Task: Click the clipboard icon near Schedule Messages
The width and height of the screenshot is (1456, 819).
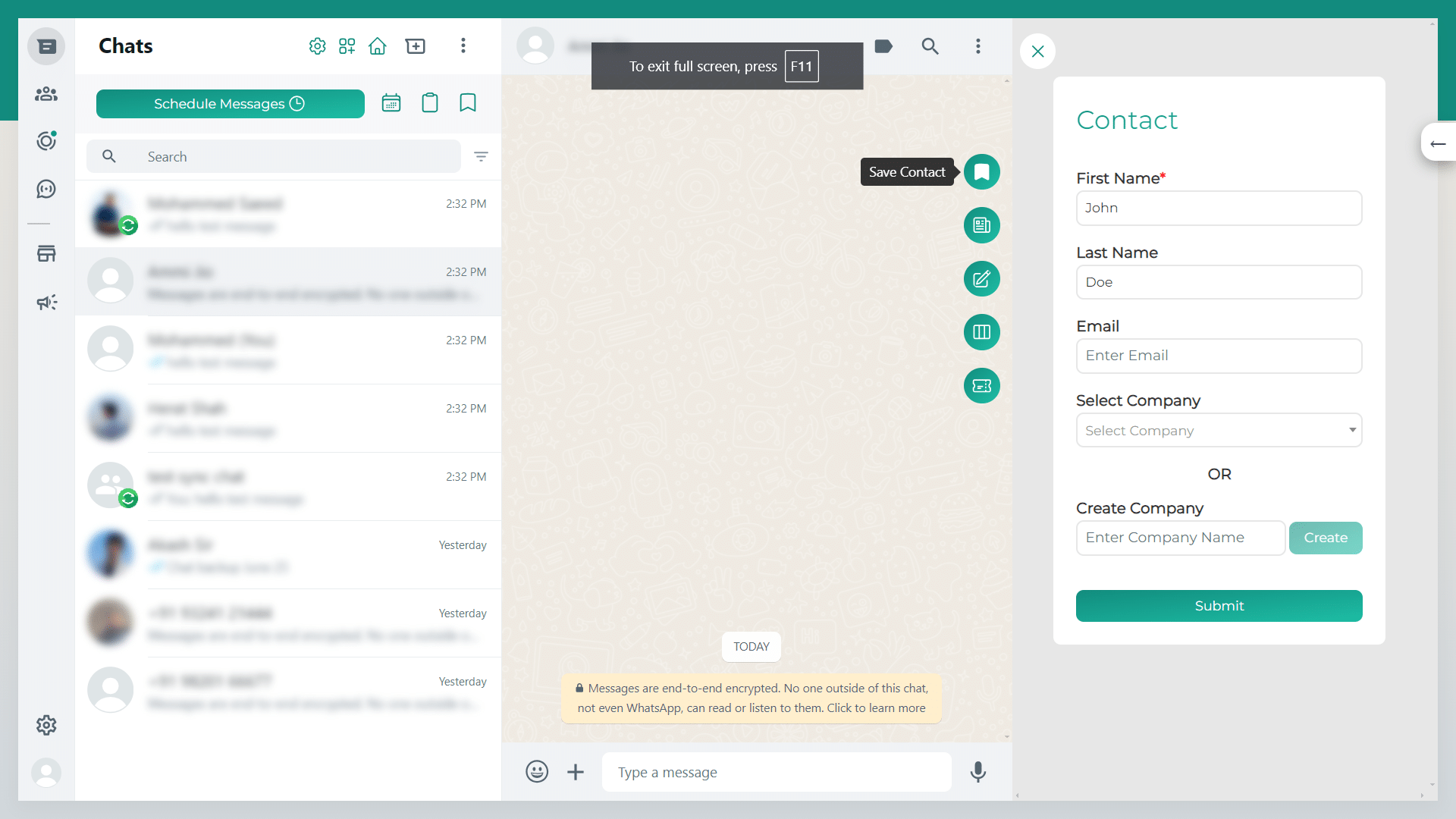Action: click(x=430, y=103)
